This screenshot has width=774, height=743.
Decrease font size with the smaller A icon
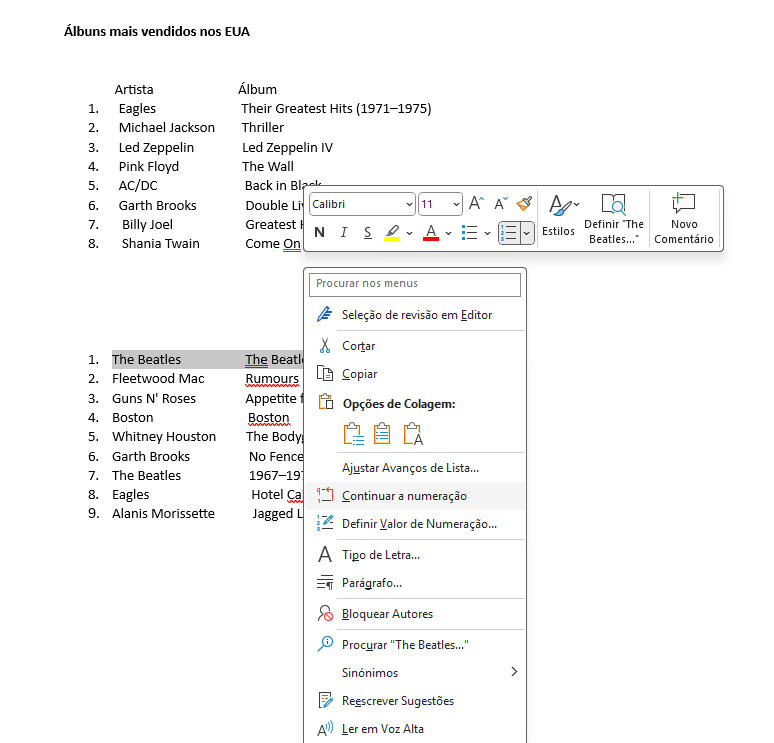[501, 204]
